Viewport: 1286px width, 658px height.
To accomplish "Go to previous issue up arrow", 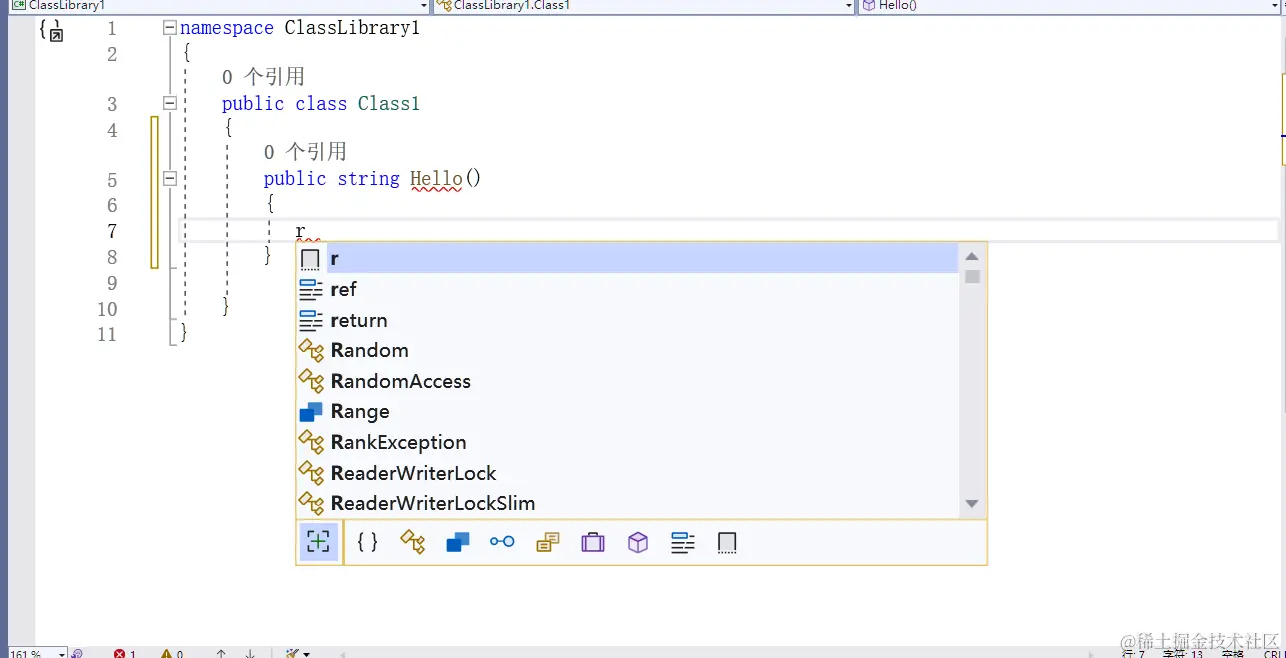I will tap(221, 654).
